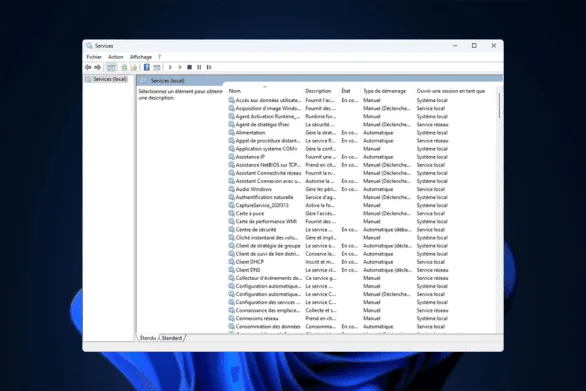586x391 pixels.
Task: Click Centre de sécurité Automatique (début...) cell
Action: click(387, 230)
